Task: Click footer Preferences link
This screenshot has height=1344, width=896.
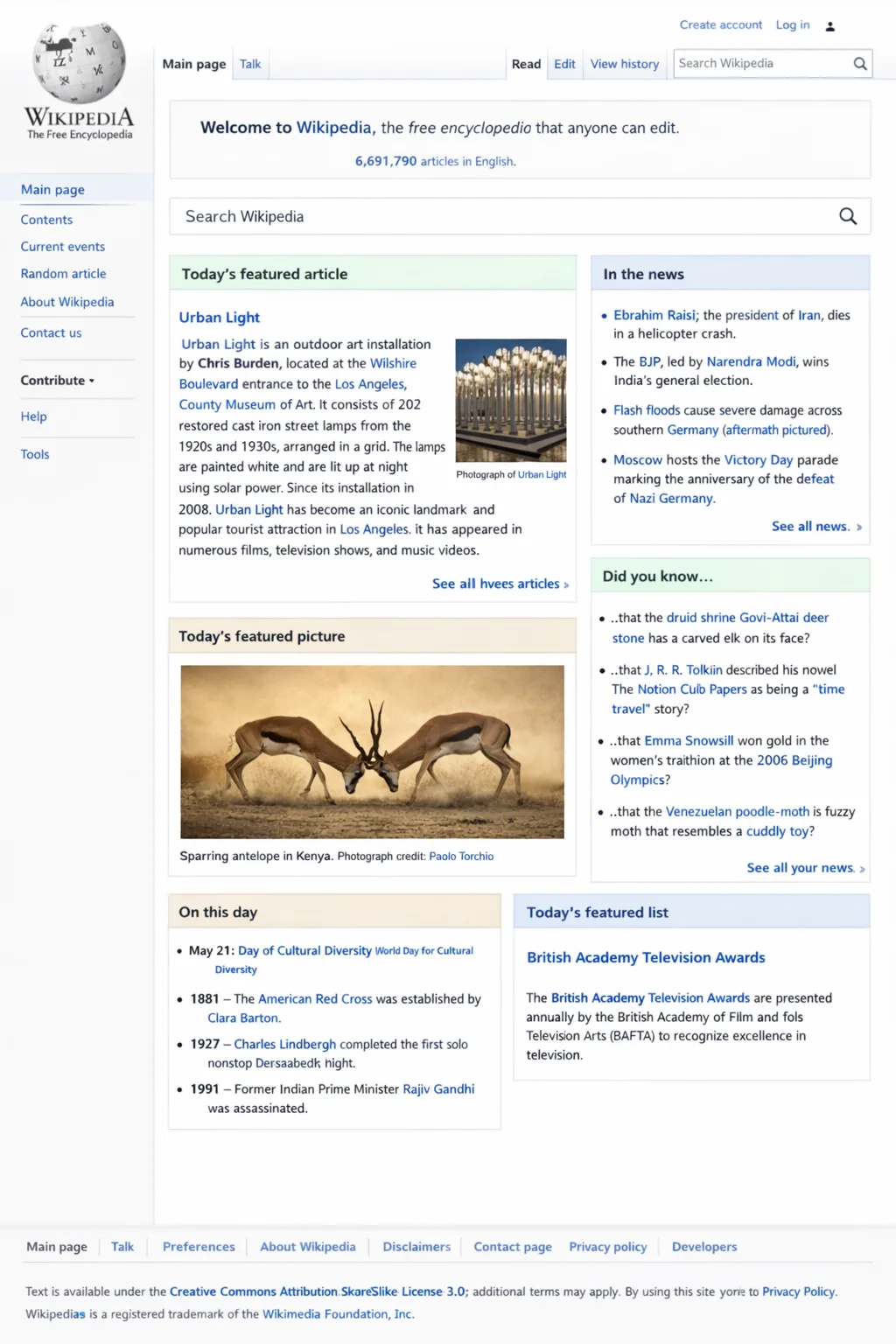Action: (x=199, y=1246)
